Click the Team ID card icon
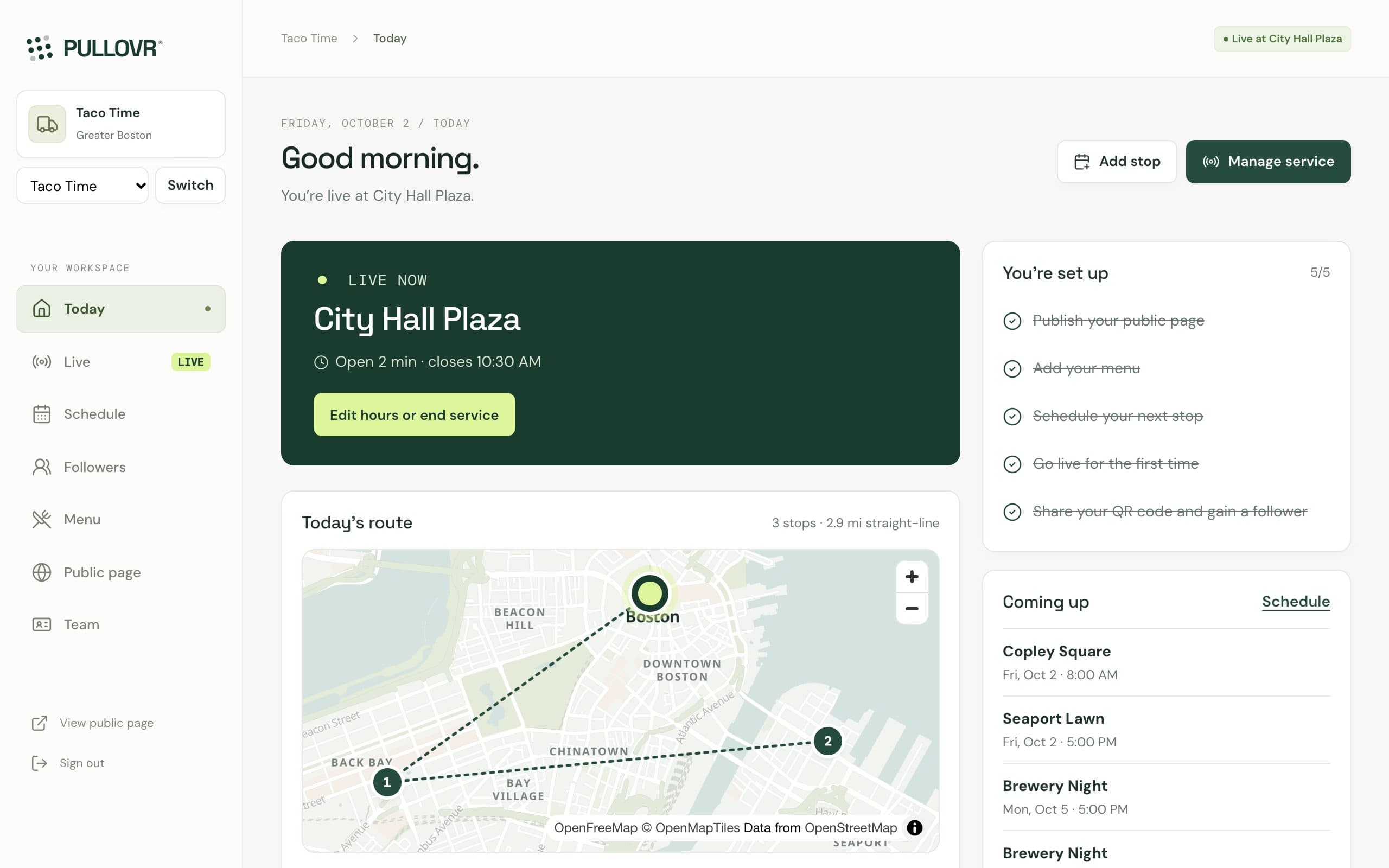The width and height of the screenshot is (1389, 868). [42, 624]
